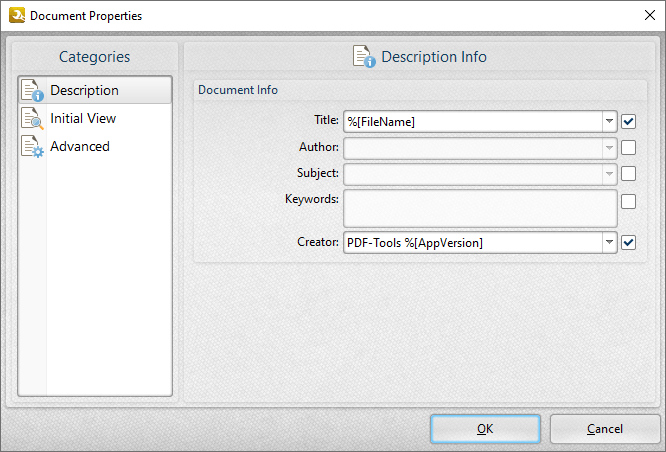666x452 pixels.
Task: Click the Keywords text area
Action: [x=480, y=208]
